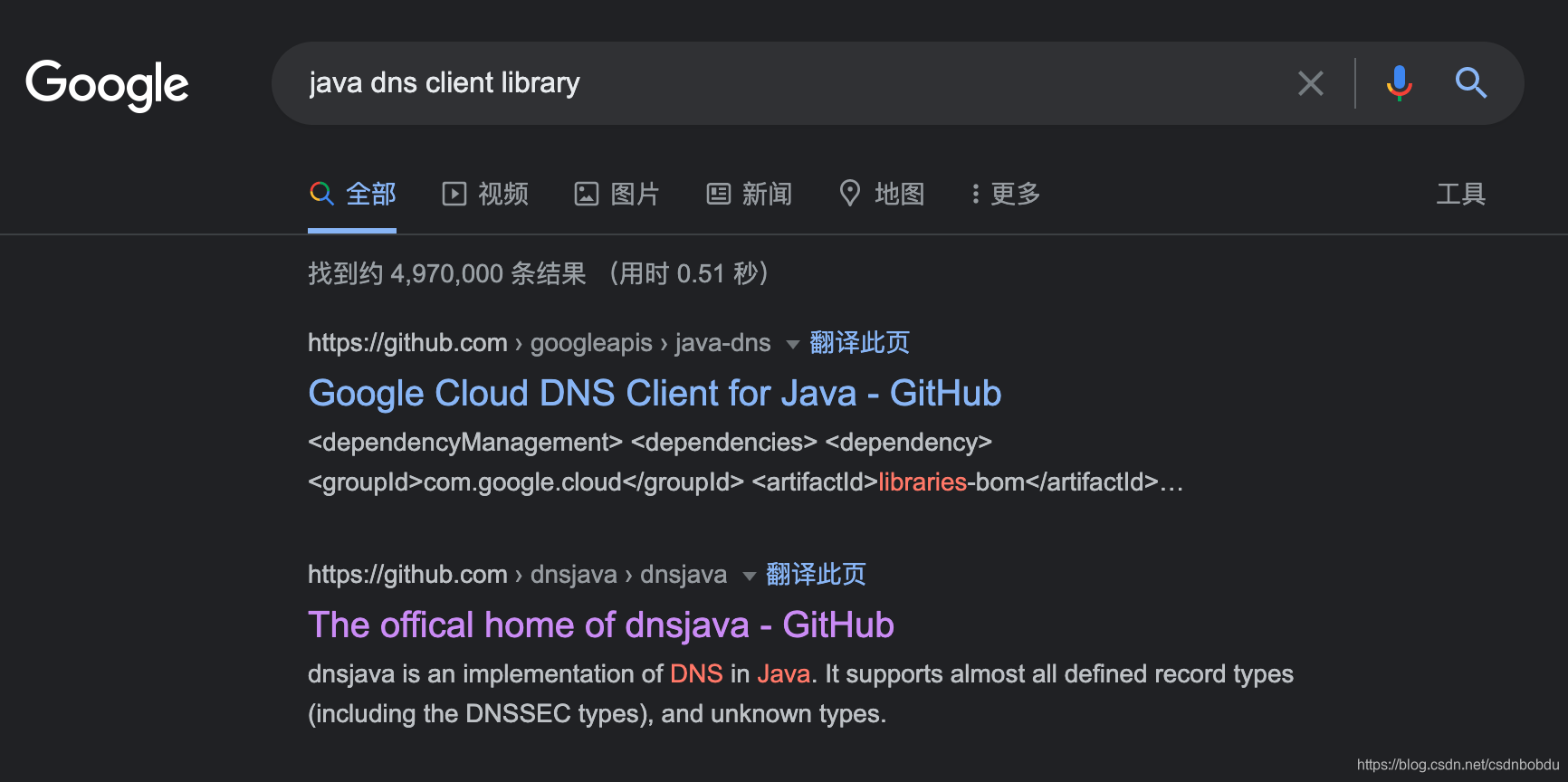This screenshot has height=782, width=1568.
Task: Switch to the 视频 tab
Action: (485, 194)
